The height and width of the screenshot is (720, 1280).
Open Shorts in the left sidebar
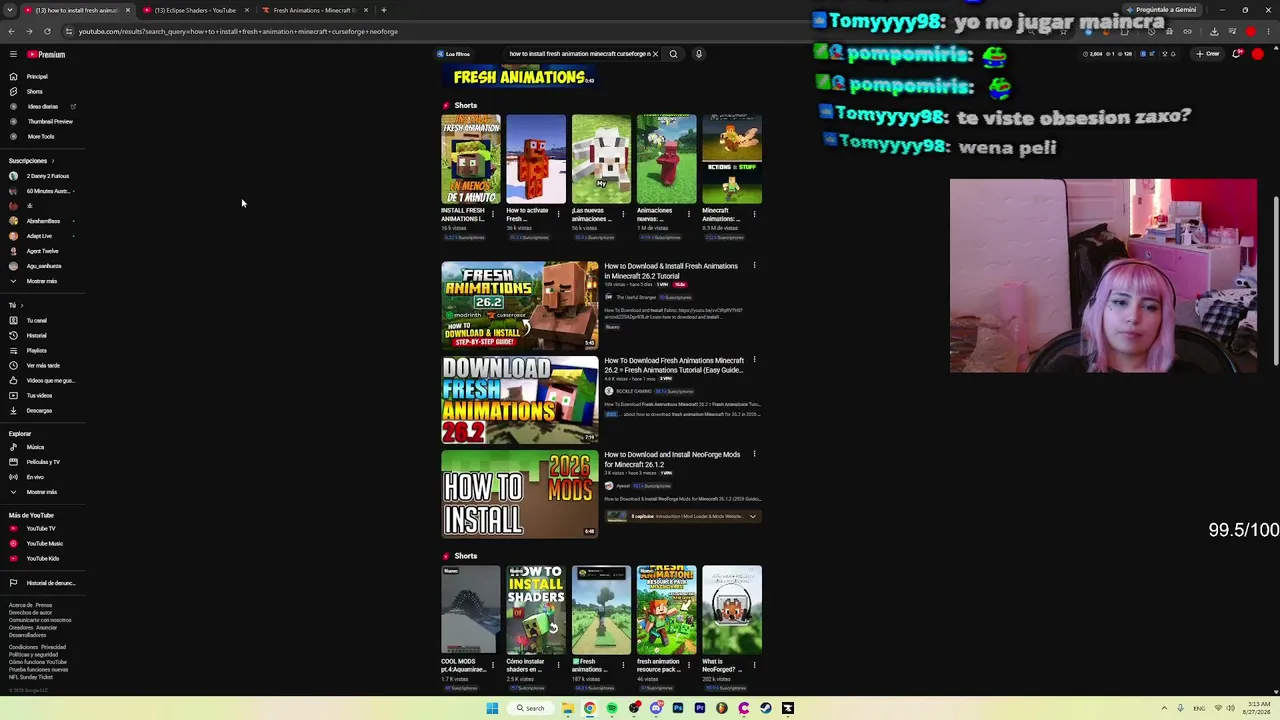34,91
